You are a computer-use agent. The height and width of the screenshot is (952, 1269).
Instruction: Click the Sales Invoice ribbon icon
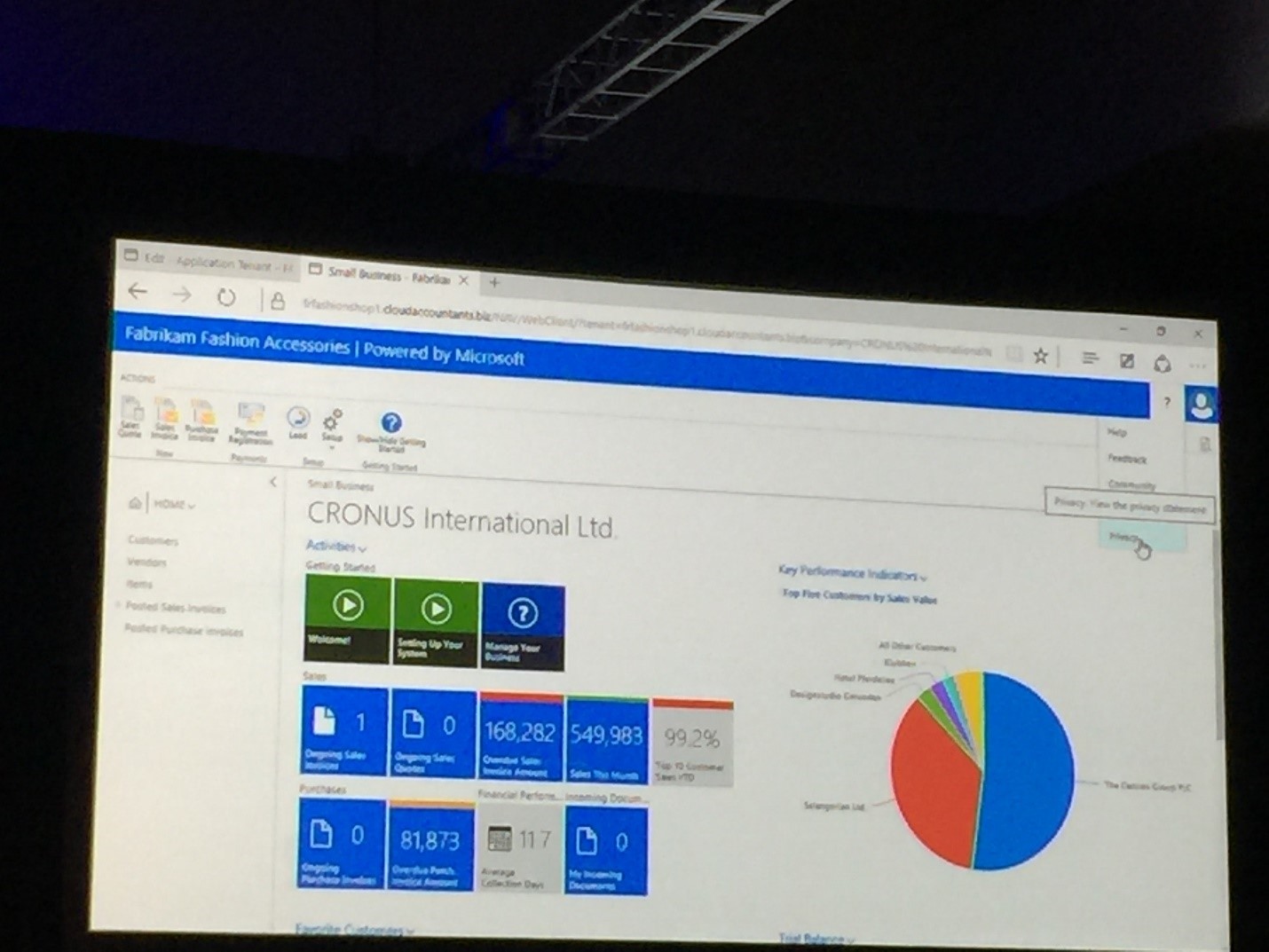pyautogui.click(x=165, y=417)
